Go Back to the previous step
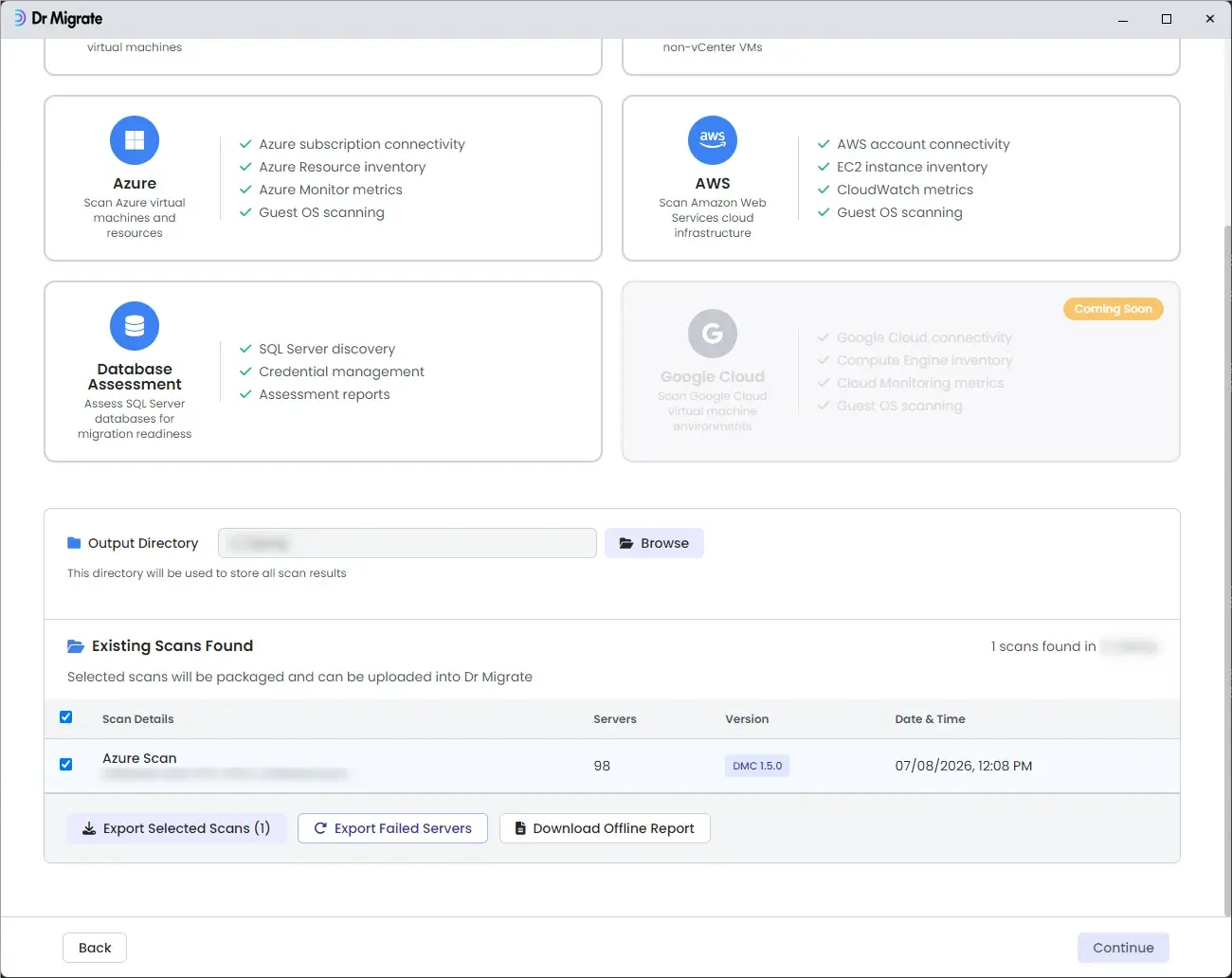Viewport: 1232px width, 978px height. pyautogui.click(x=95, y=948)
